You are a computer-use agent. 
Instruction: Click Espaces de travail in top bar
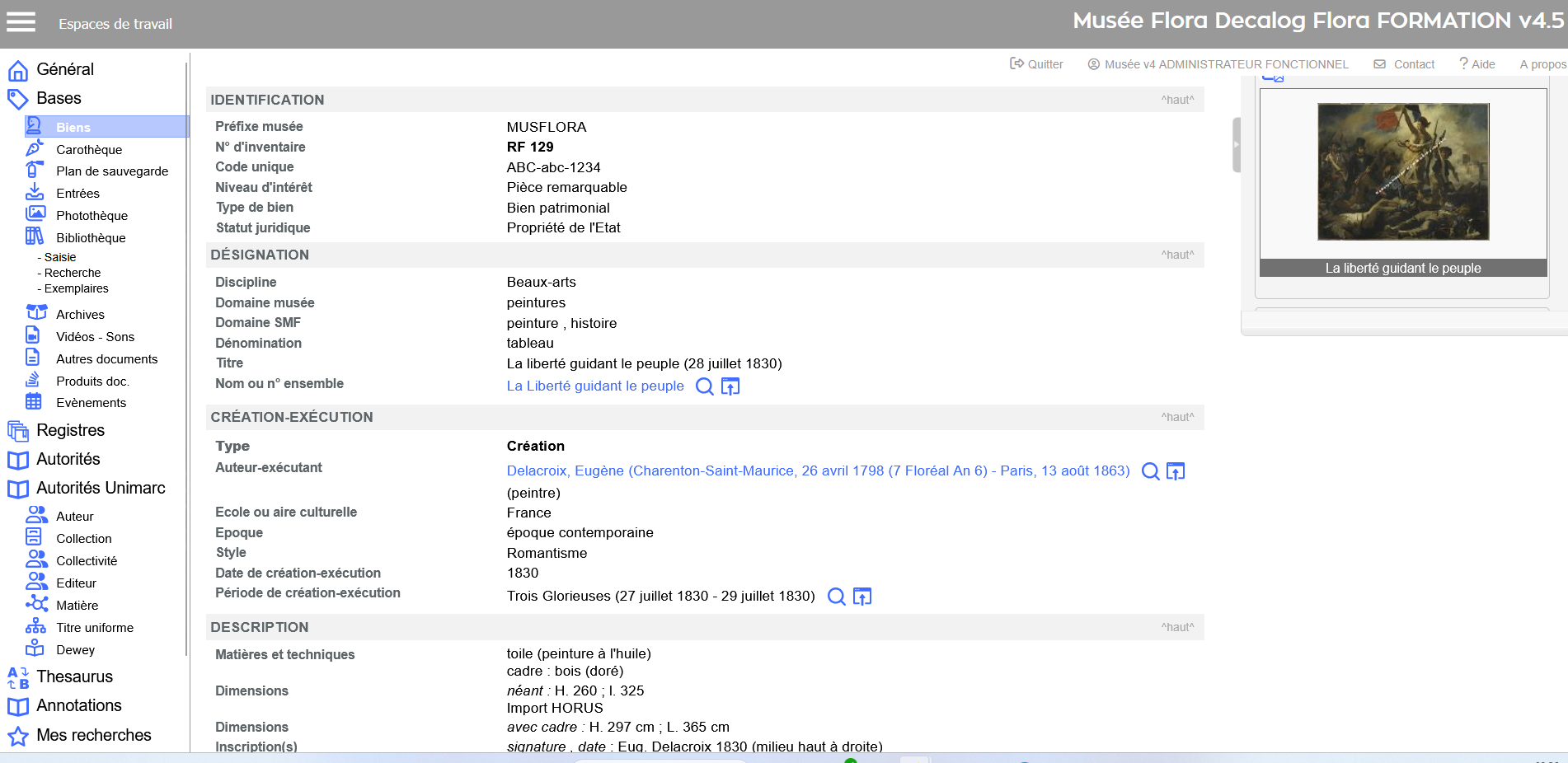coord(115,24)
